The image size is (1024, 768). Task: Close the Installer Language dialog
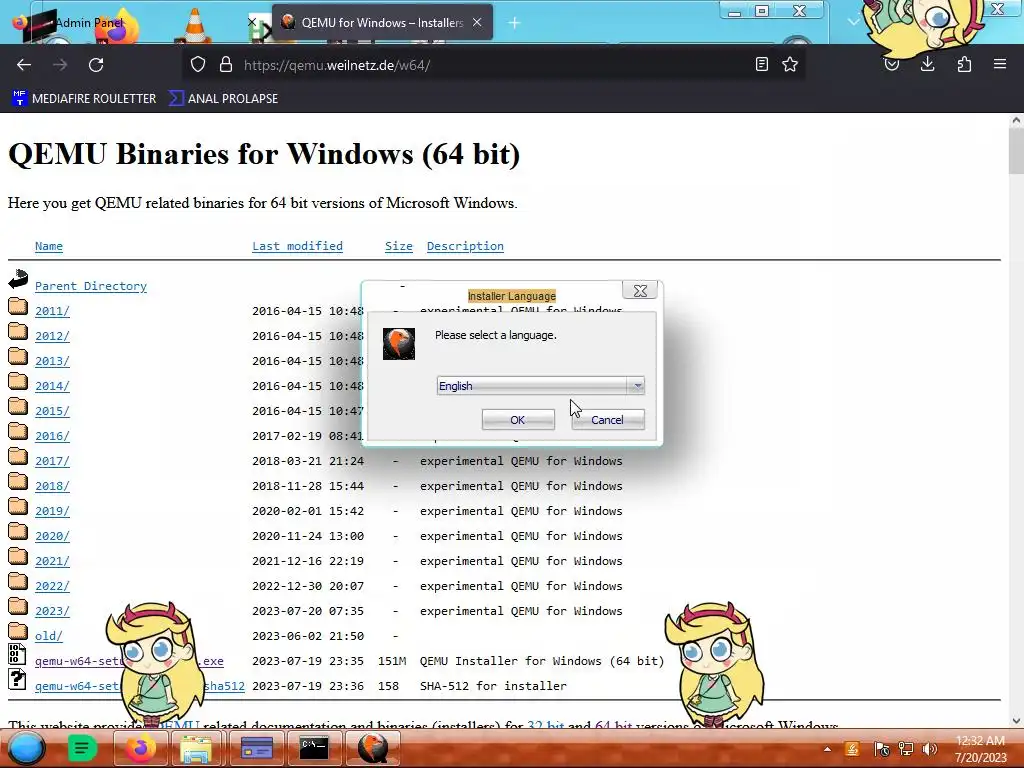pyautogui.click(x=640, y=291)
